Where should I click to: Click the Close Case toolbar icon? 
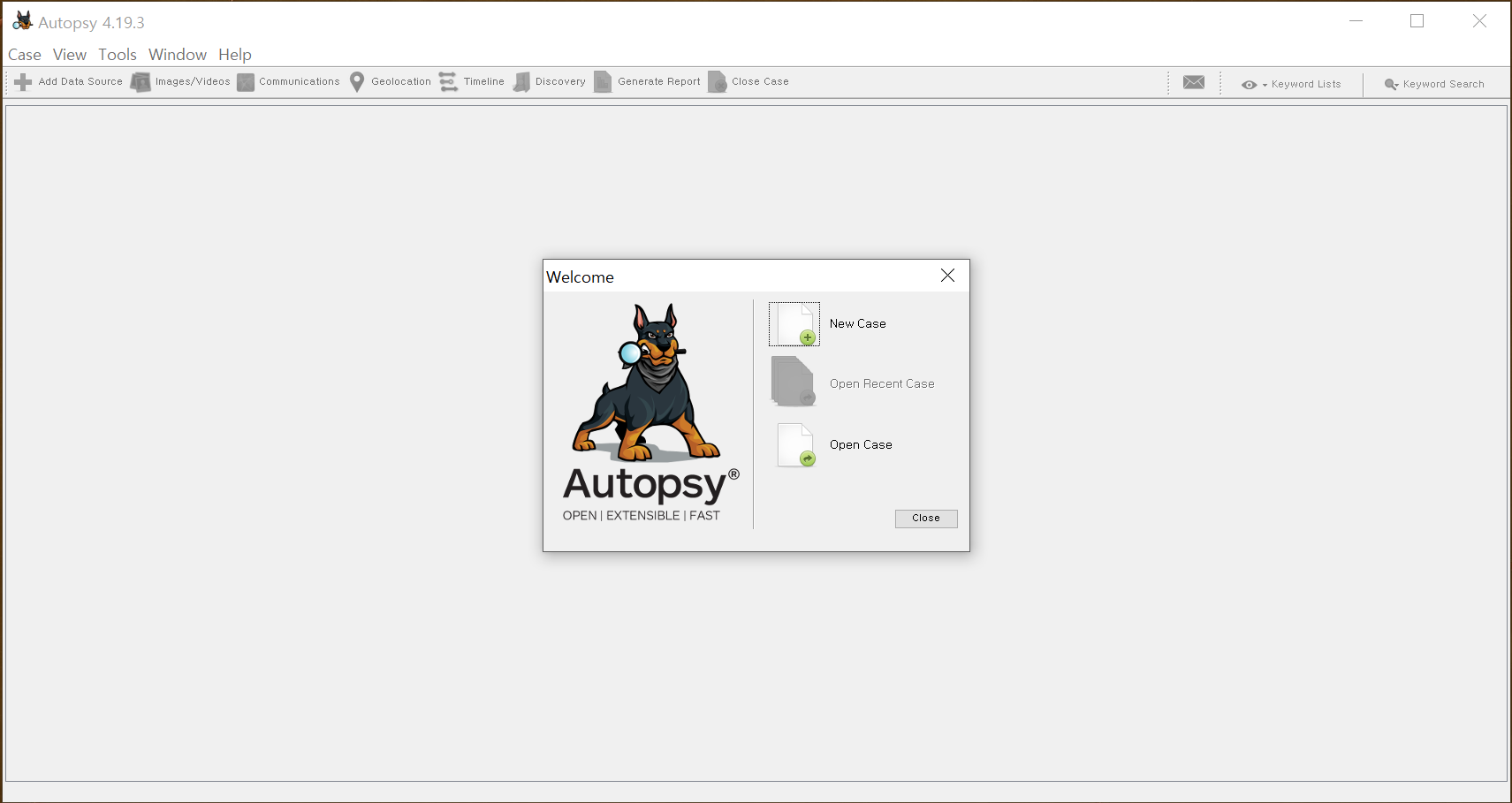pos(718,82)
